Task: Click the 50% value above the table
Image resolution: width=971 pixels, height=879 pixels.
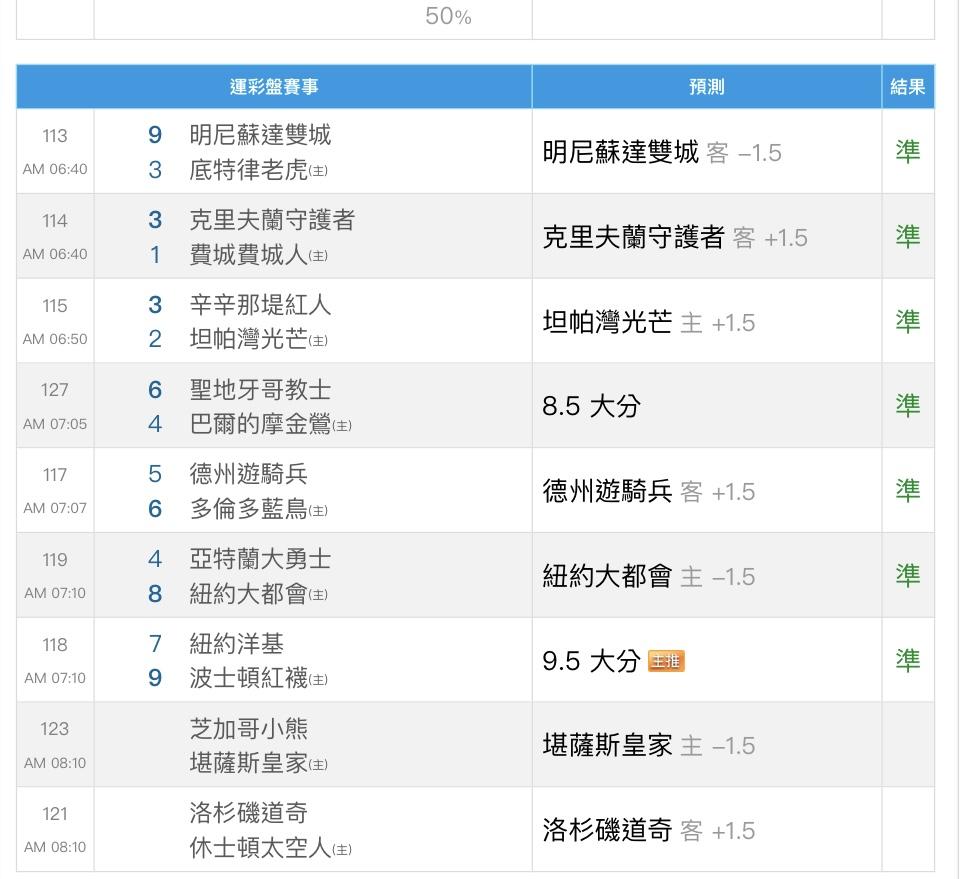Action: pos(448,16)
